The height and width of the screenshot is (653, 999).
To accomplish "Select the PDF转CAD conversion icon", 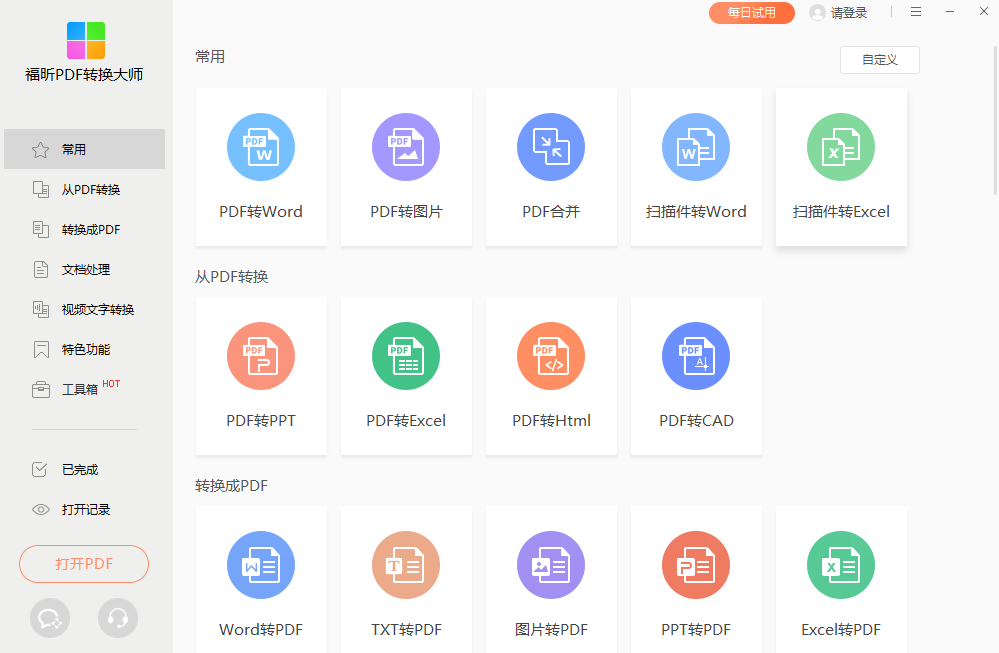I will 696,355.
